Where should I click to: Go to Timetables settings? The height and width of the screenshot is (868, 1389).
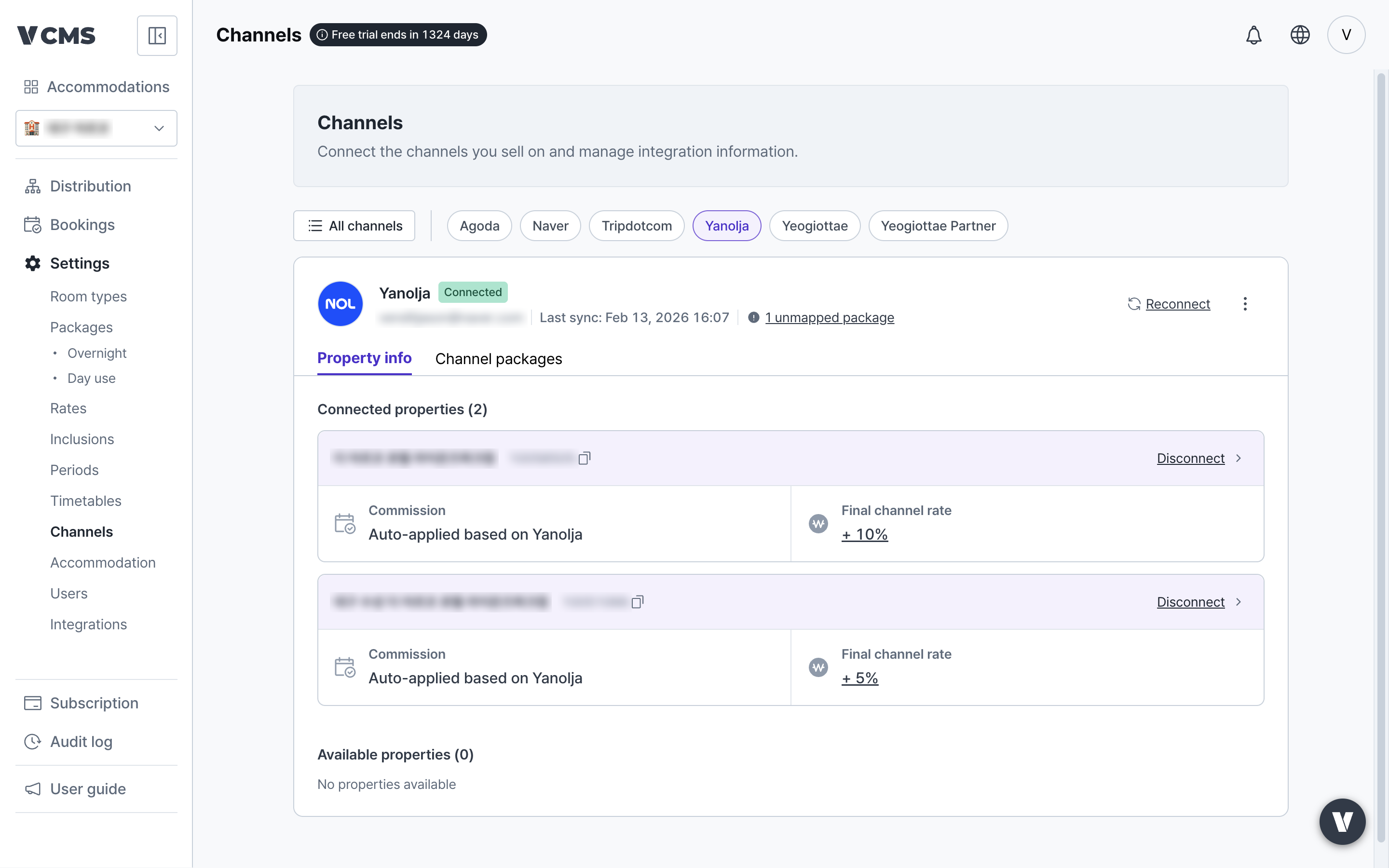[86, 501]
